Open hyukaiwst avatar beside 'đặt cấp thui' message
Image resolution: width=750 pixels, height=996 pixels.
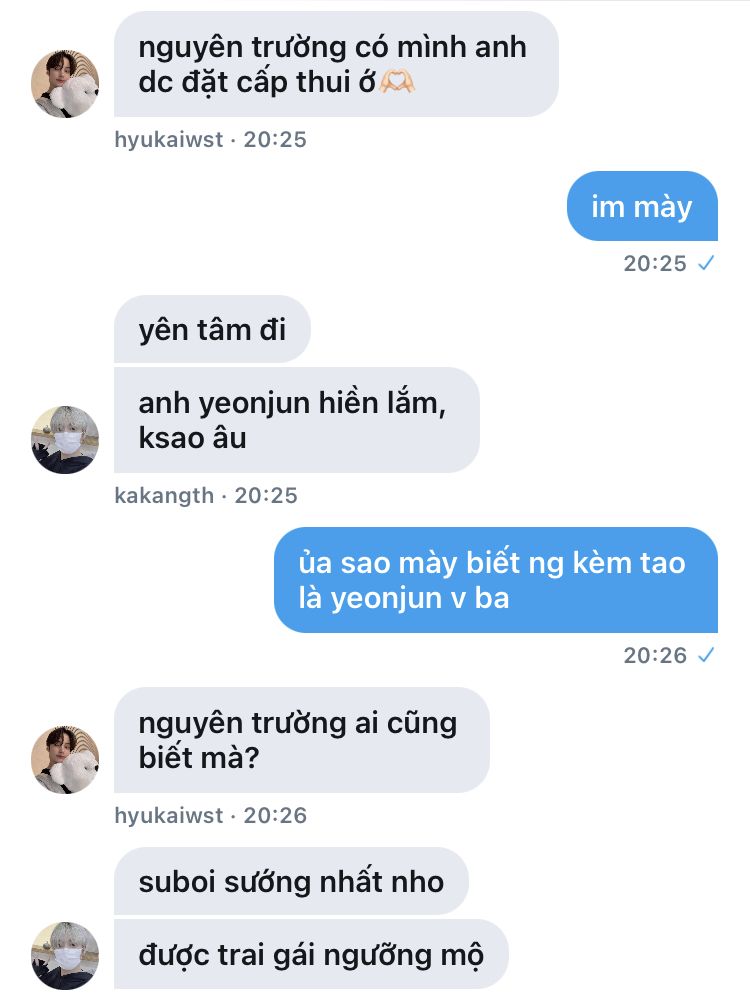(x=65, y=83)
